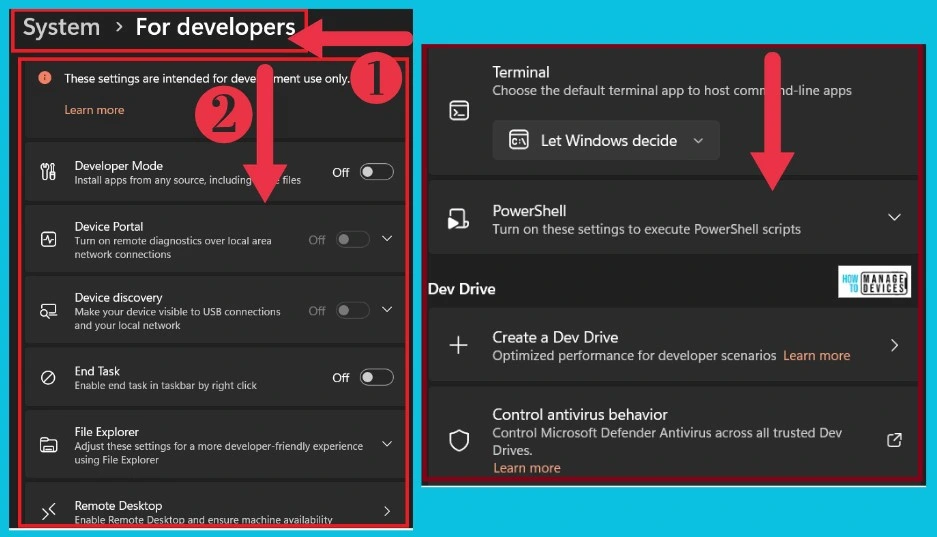Click Learn more under Control antivirus behavior
Image resolution: width=937 pixels, height=537 pixels.
pyautogui.click(x=526, y=468)
